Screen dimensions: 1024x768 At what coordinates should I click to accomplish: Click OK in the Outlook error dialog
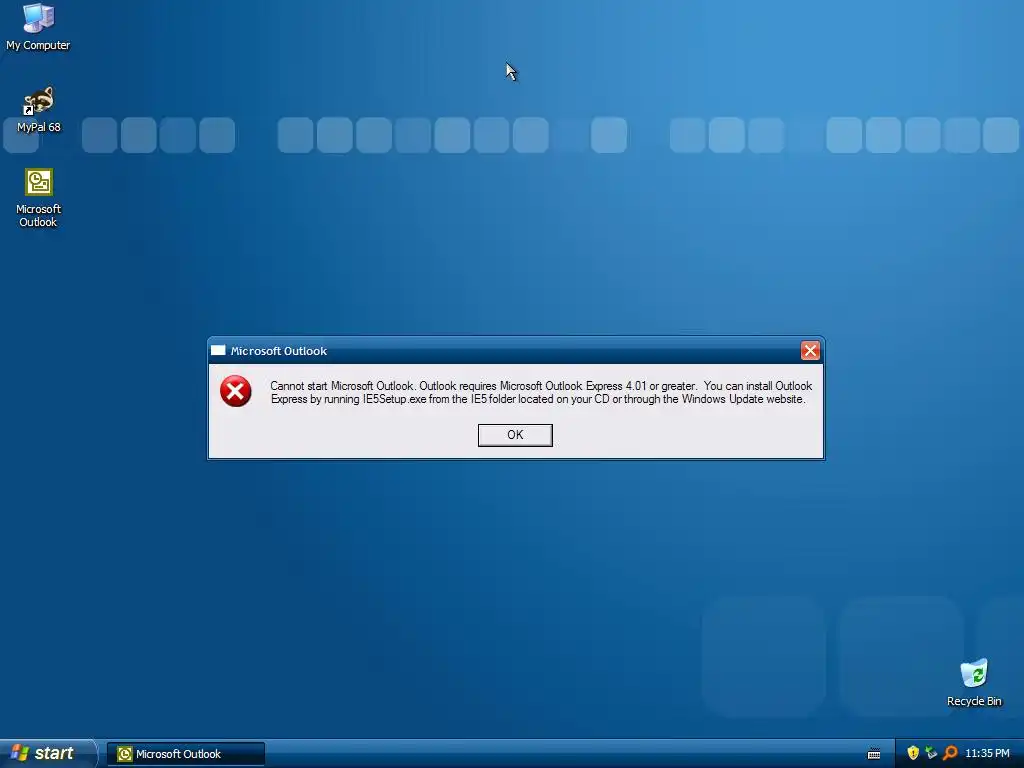pos(515,435)
